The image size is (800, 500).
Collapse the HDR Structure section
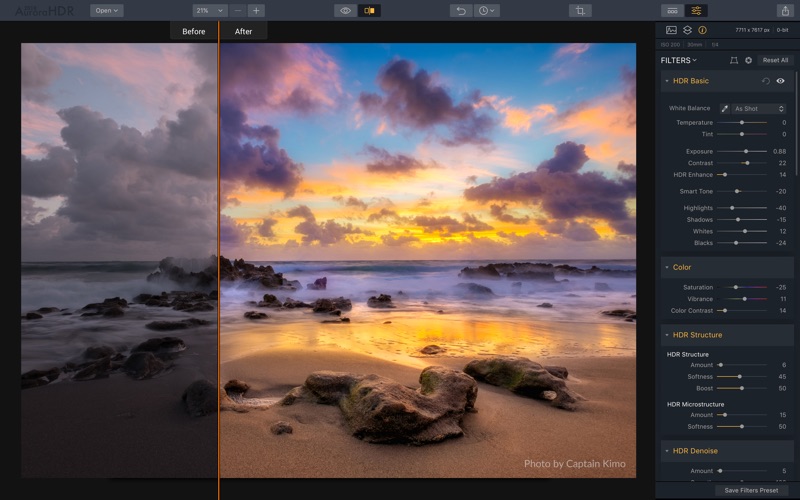tap(667, 335)
